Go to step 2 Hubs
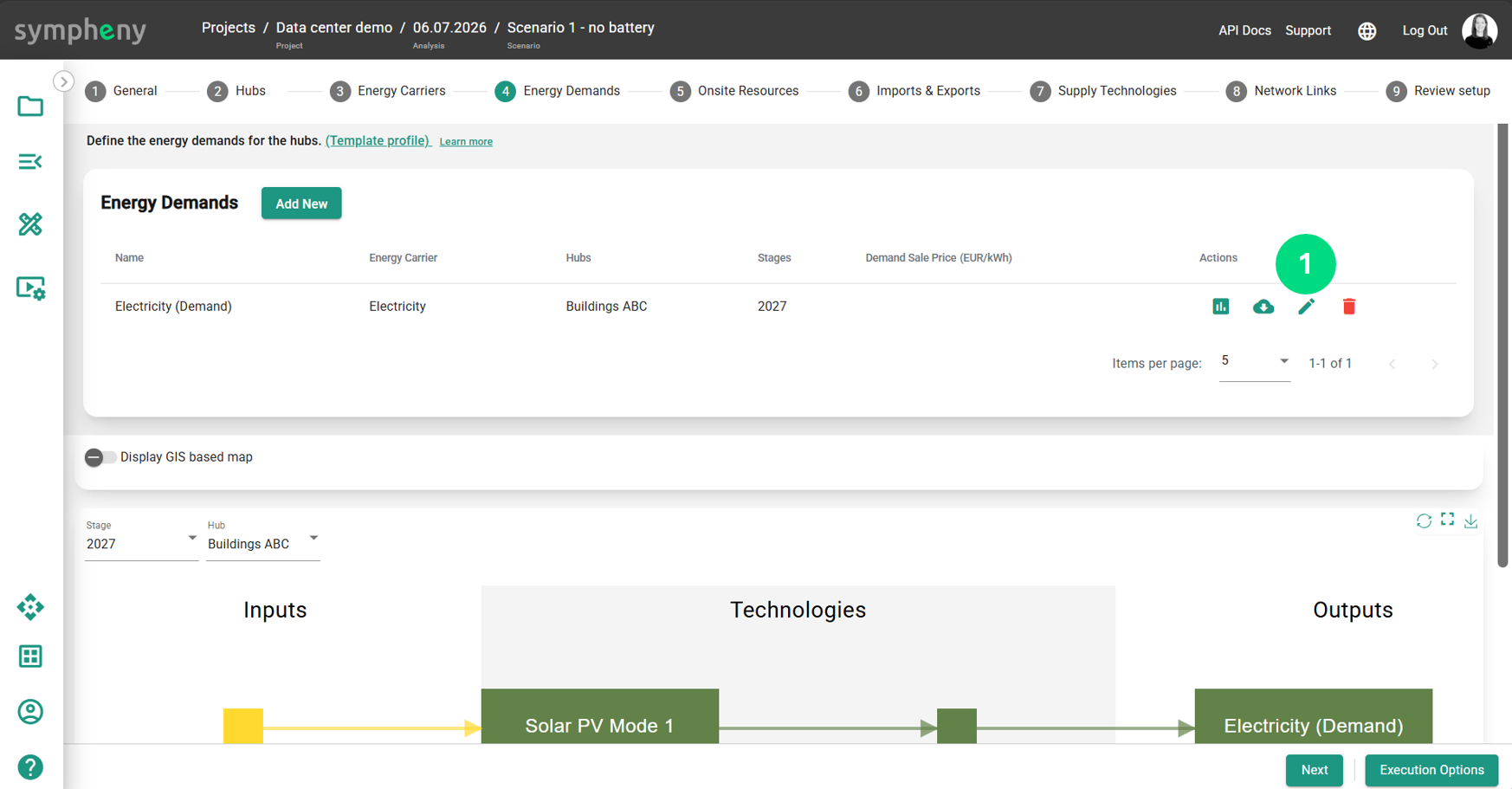Image resolution: width=1512 pixels, height=789 pixels. point(236,91)
